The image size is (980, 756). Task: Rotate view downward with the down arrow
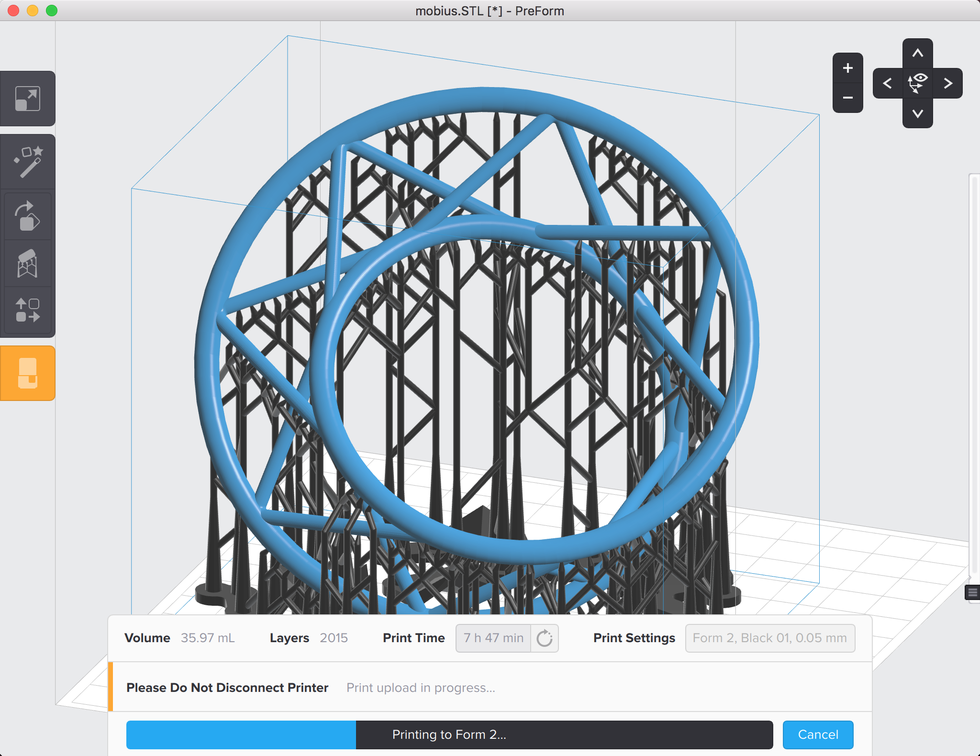(x=917, y=114)
